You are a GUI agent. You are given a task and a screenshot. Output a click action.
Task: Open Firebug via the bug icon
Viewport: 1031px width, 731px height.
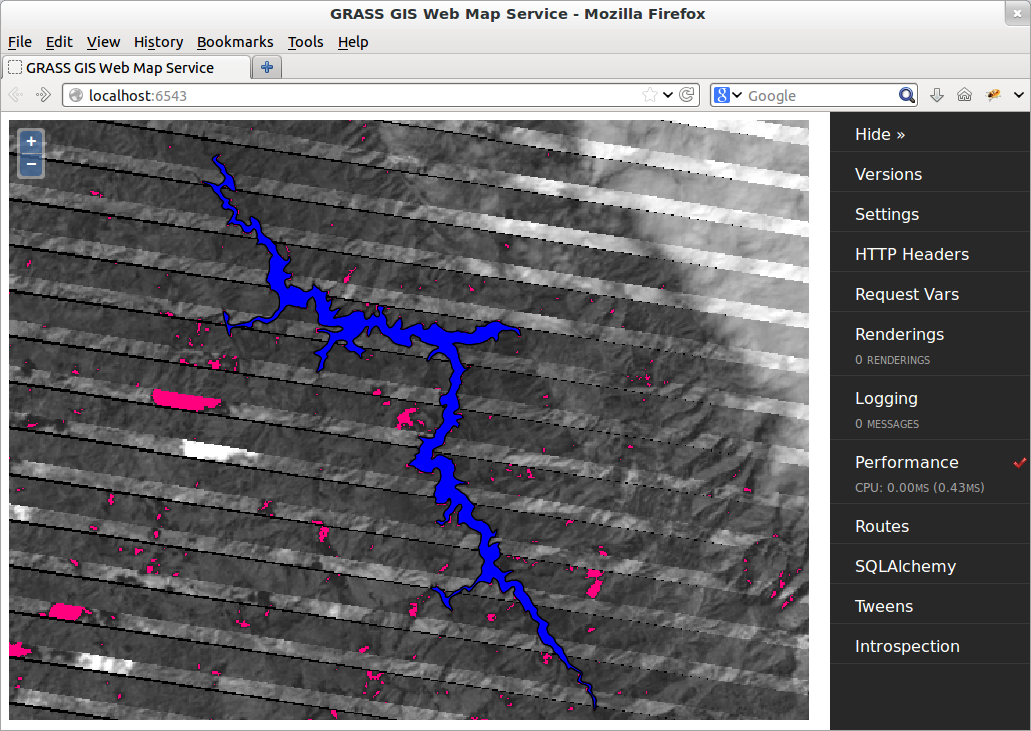(992, 94)
